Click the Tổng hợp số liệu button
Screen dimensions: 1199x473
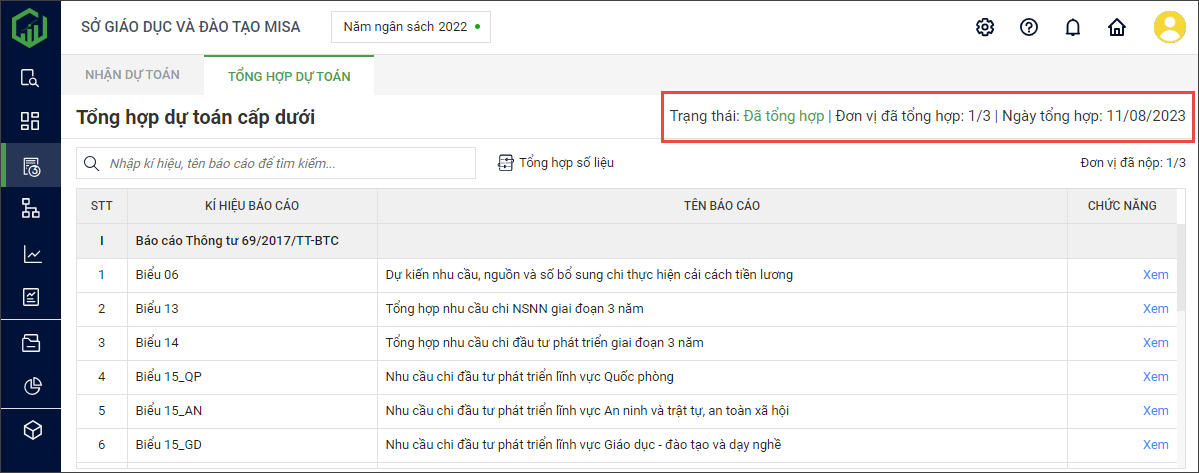(556, 162)
